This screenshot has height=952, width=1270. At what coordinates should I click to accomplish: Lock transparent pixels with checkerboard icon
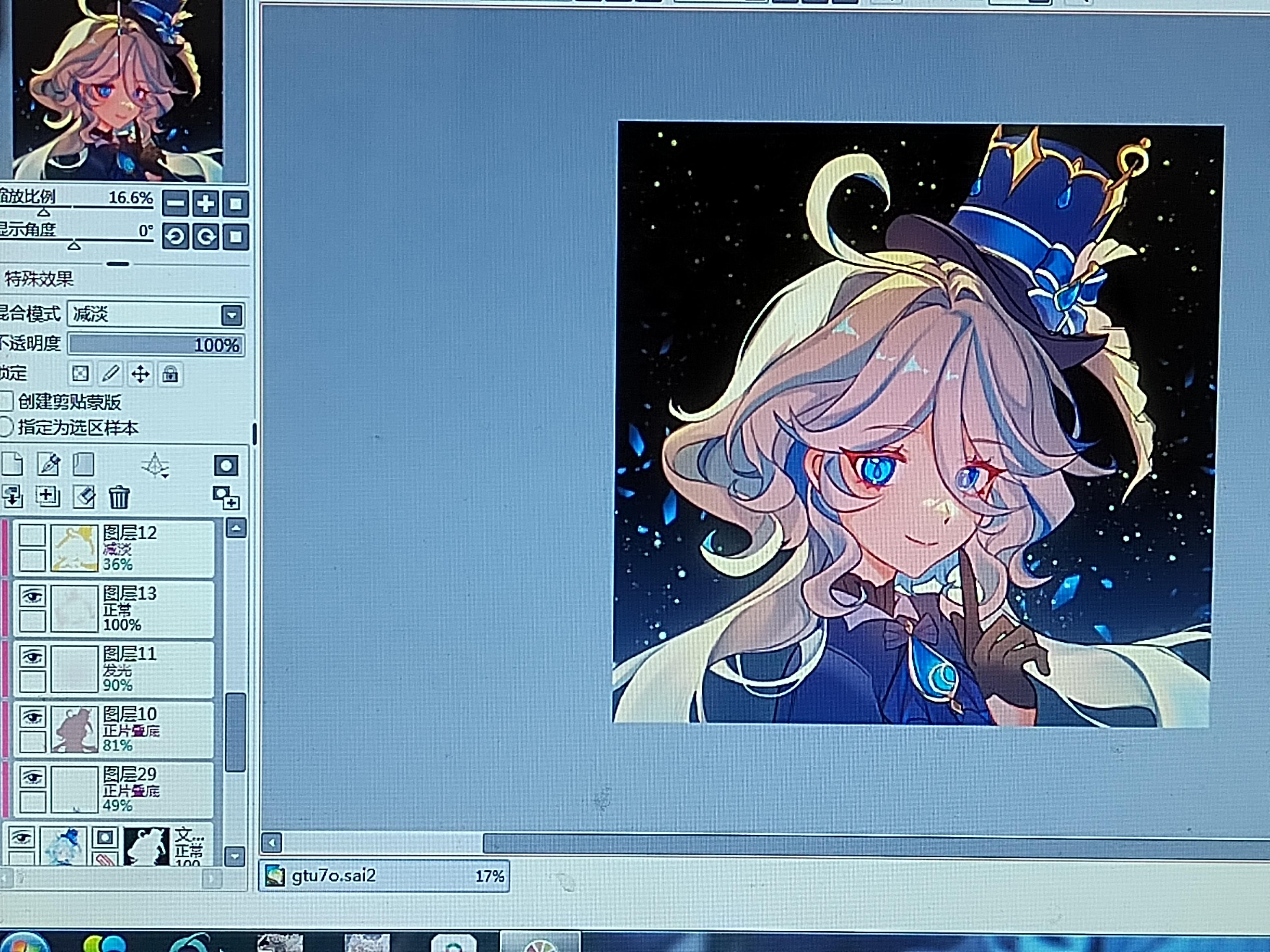click(80, 374)
